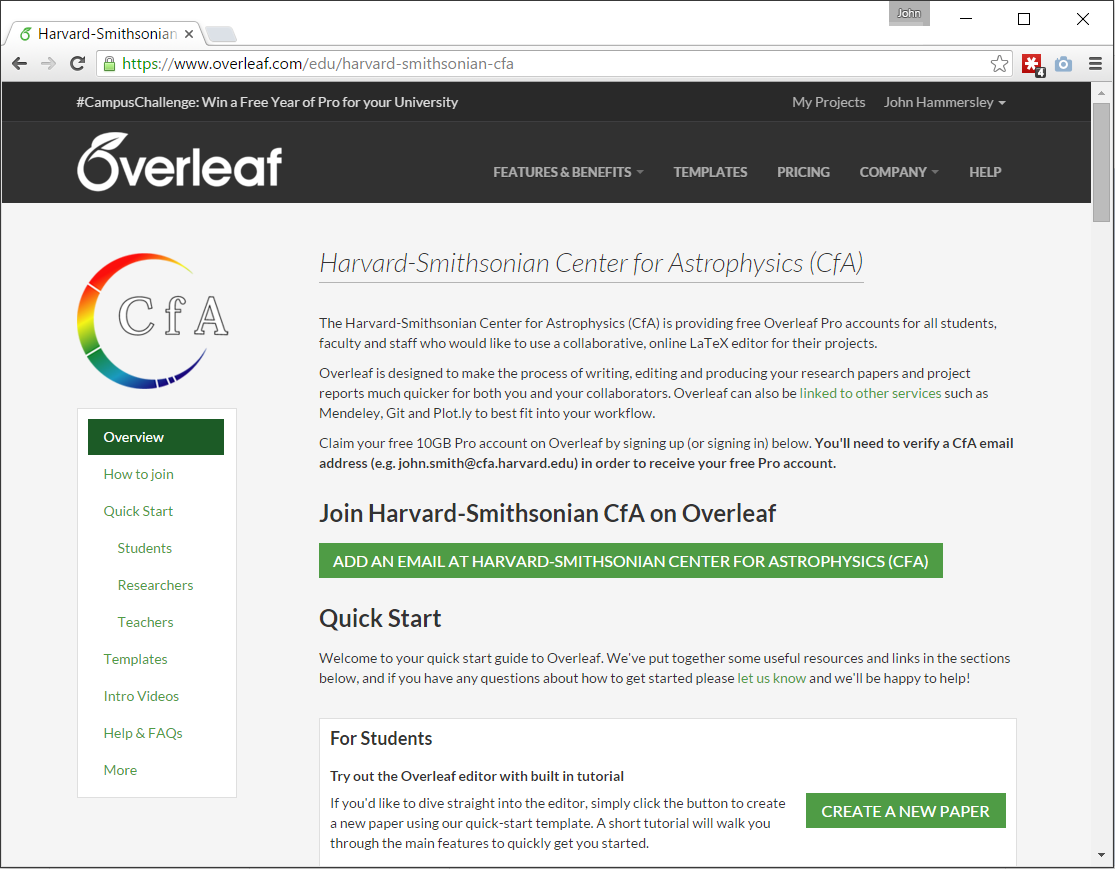Bookmark page with the star icon
This screenshot has height=869, width=1115.
(999, 64)
